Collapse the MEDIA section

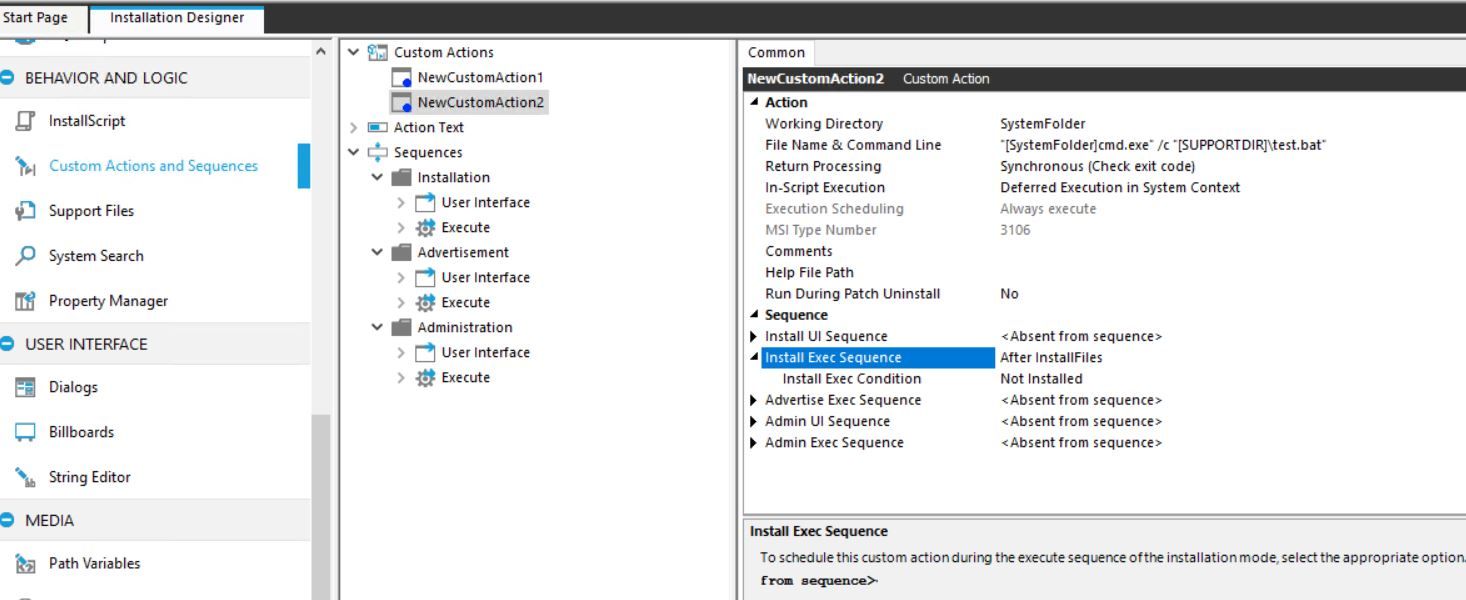(x=8, y=520)
